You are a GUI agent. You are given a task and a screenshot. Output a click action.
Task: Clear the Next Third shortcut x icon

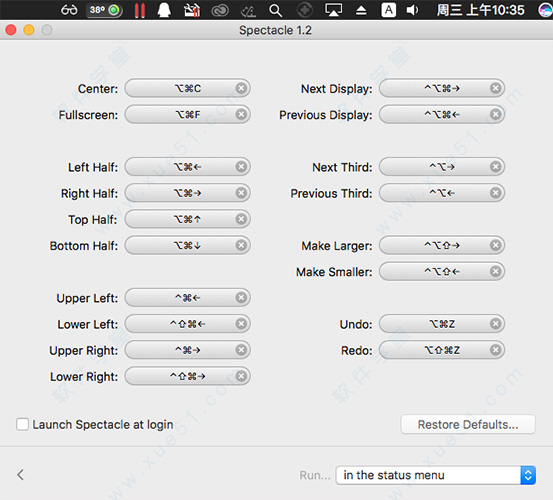(x=496, y=167)
